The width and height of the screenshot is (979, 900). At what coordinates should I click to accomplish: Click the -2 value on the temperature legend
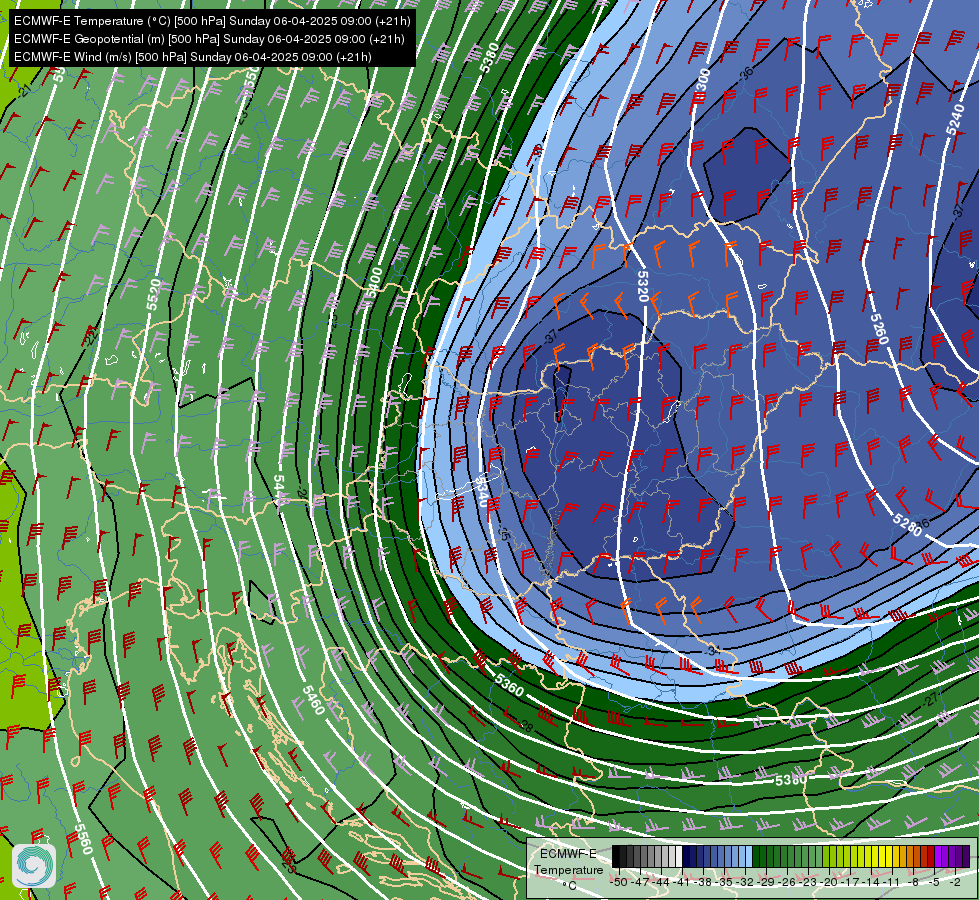tap(955, 882)
